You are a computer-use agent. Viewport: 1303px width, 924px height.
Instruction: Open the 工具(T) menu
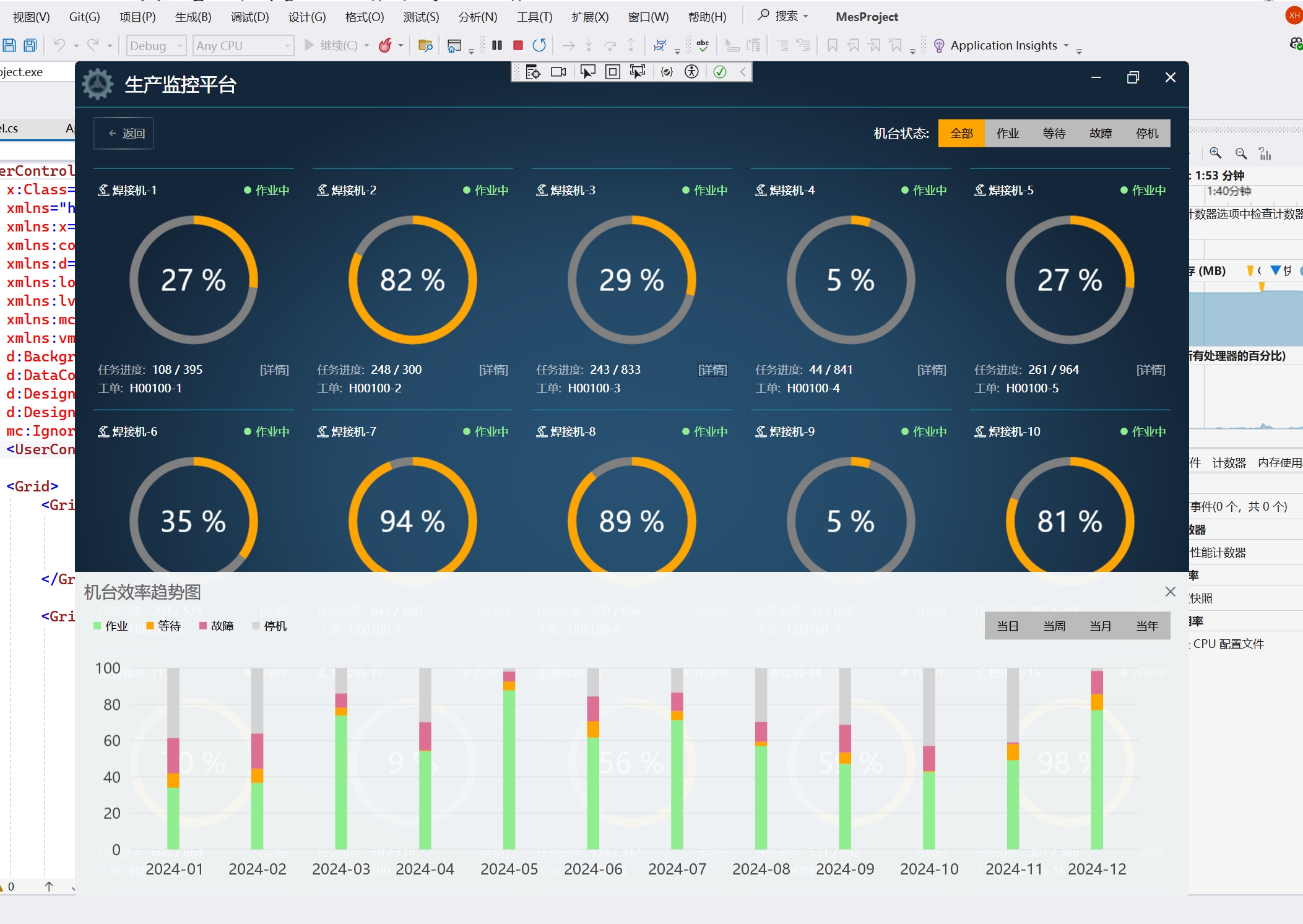(x=534, y=17)
